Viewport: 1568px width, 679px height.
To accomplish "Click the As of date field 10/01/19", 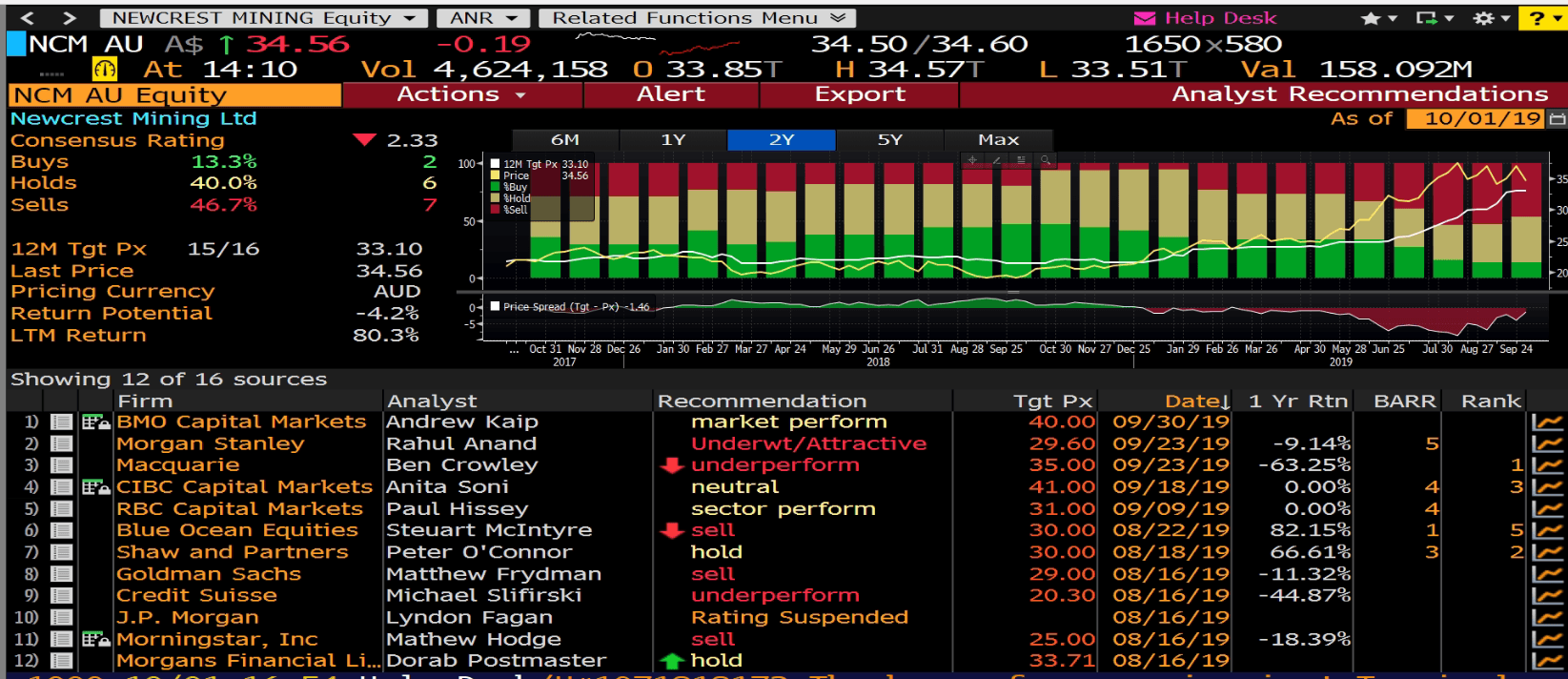I will (1476, 119).
